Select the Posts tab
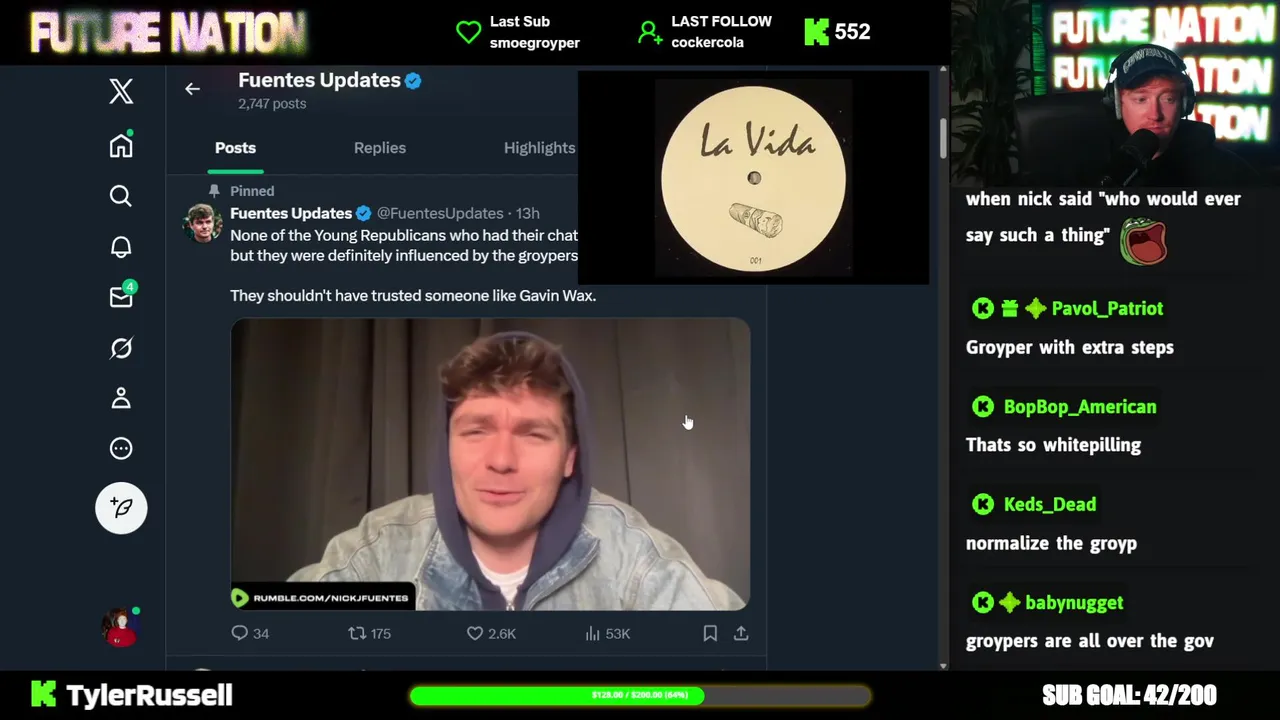 235,147
